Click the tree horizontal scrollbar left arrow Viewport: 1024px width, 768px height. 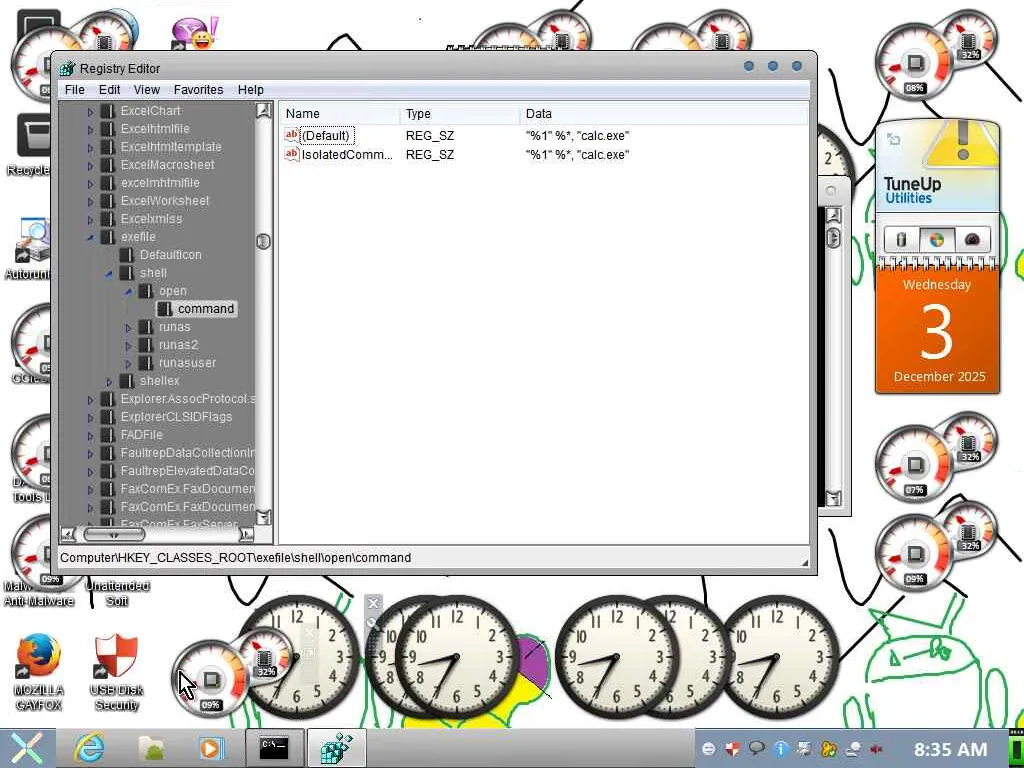[68, 535]
